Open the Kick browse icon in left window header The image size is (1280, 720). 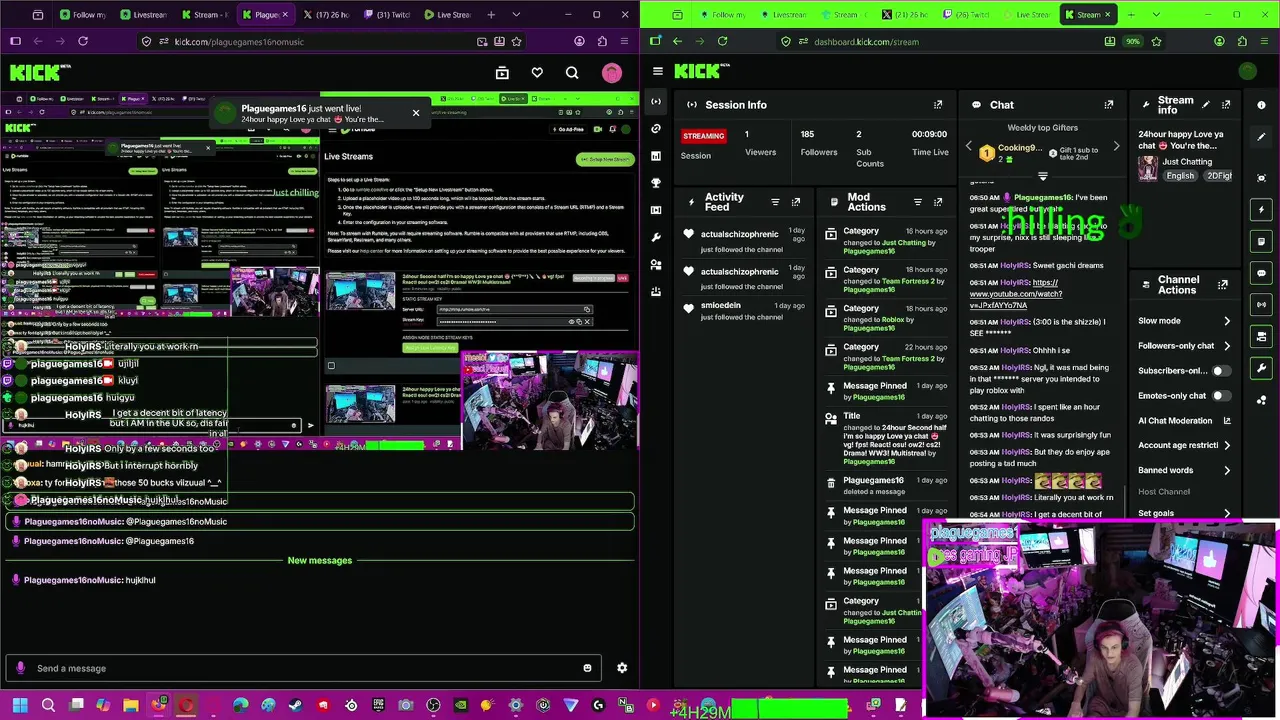tap(502, 72)
